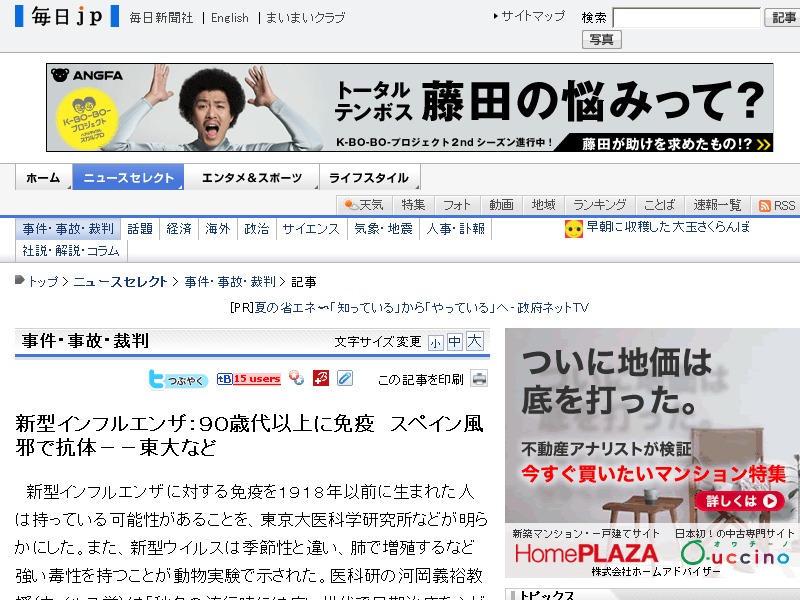Image resolution: width=800 pixels, height=600 pixels.
Task: Click the 毎日新聞社 header link
Action: (x=161, y=18)
